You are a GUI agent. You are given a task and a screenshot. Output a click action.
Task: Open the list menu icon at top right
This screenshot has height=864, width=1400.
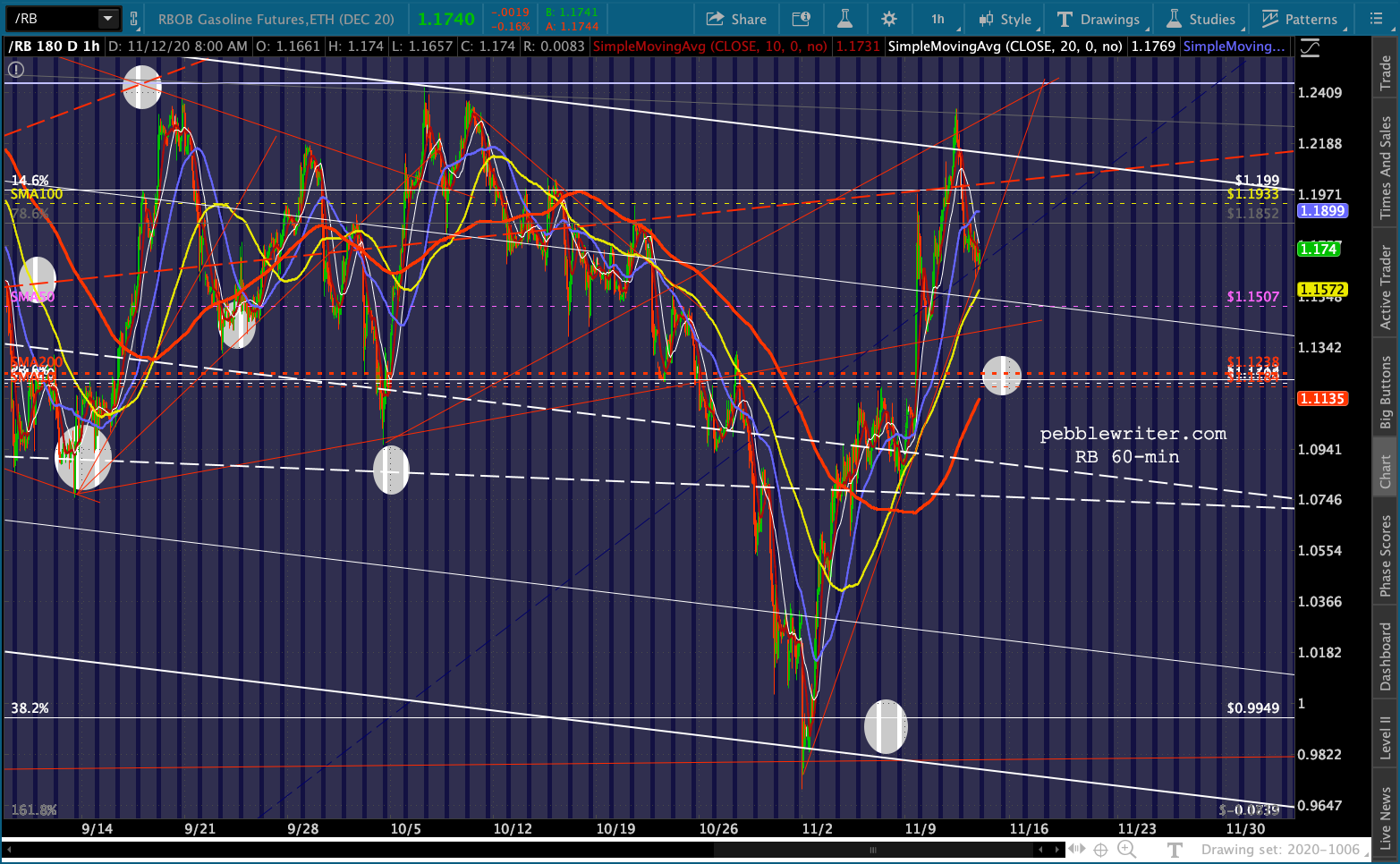(x=1376, y=19)
